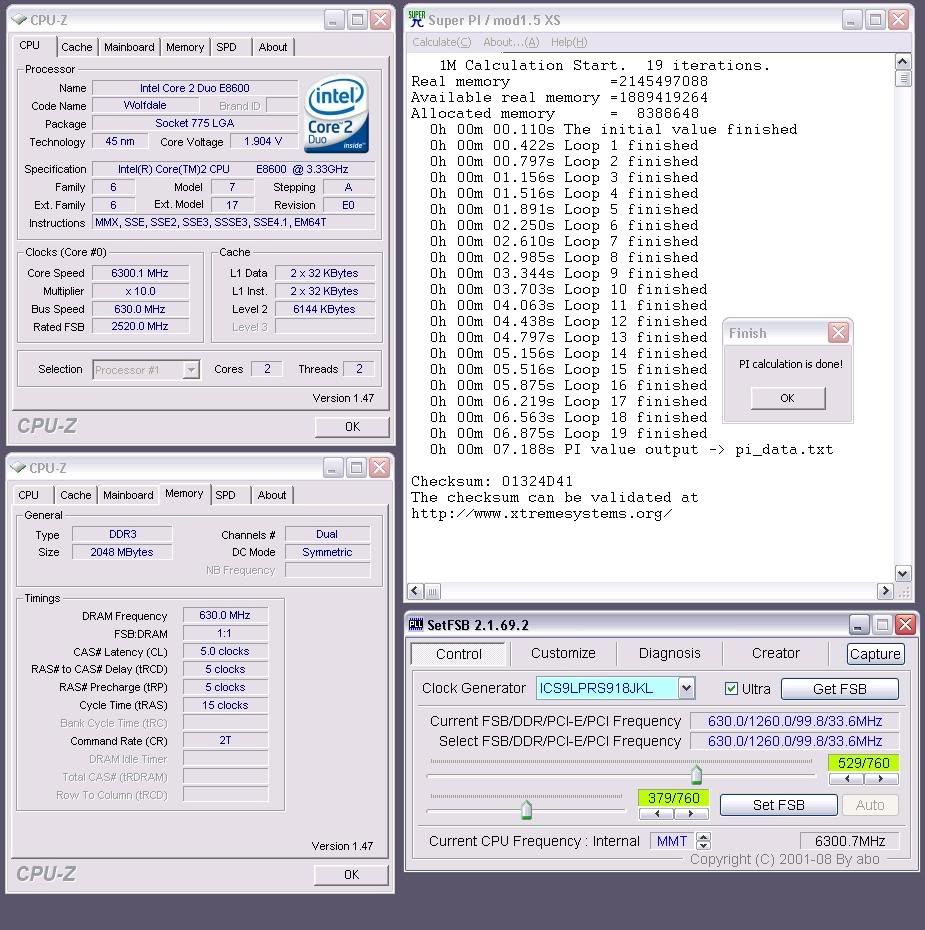Click the grayed Auto button in SetFSB
This screenshot has height=930, width=925.
click(x=870, y=805)
